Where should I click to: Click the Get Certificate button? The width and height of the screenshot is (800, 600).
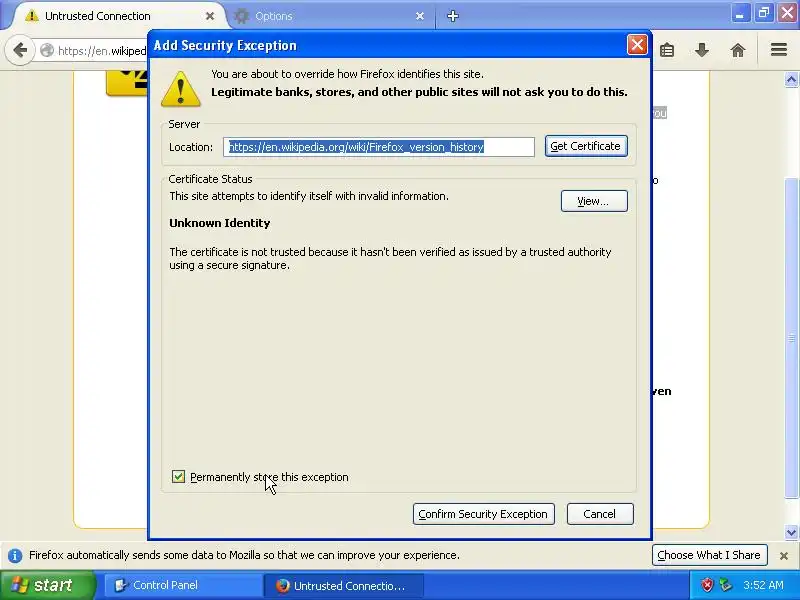[x=586, y=146]
